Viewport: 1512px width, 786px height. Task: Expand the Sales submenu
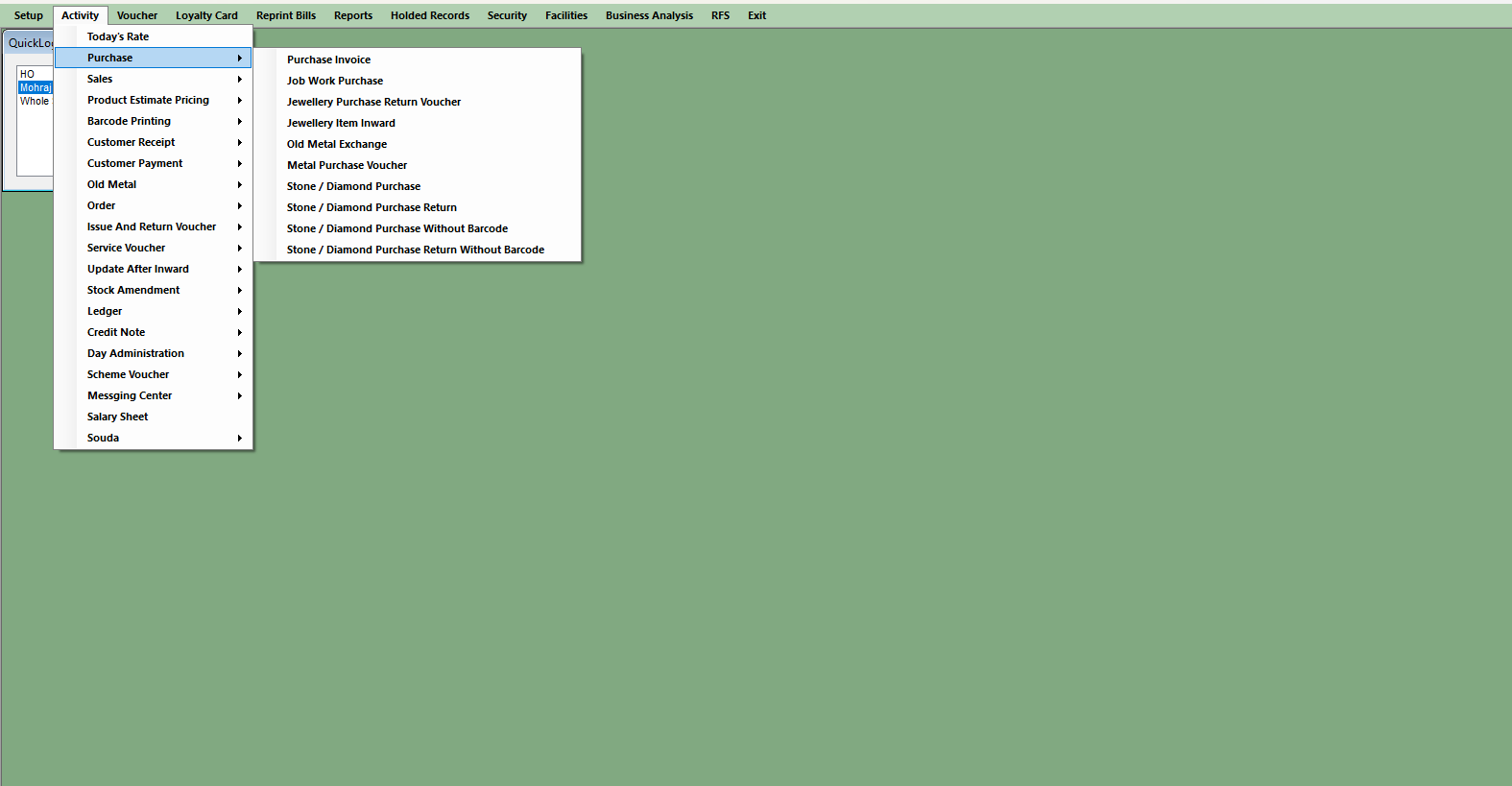click(x=154, y=79)
